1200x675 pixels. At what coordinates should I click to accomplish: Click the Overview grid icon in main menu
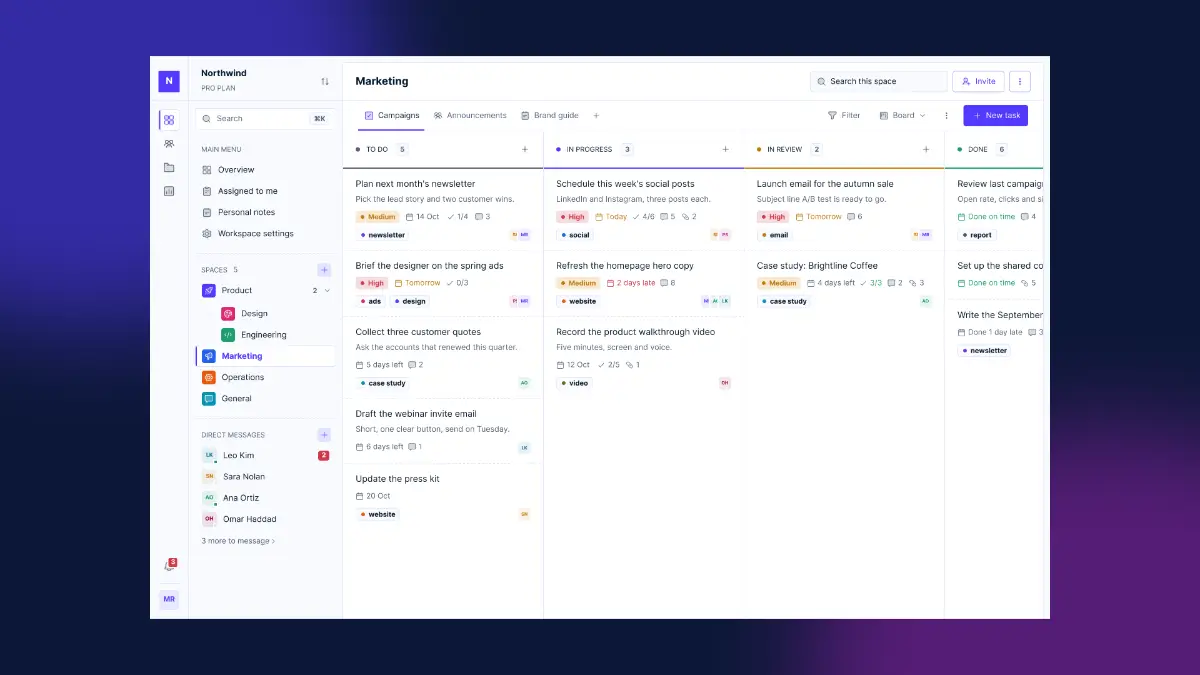click(207, 170)
